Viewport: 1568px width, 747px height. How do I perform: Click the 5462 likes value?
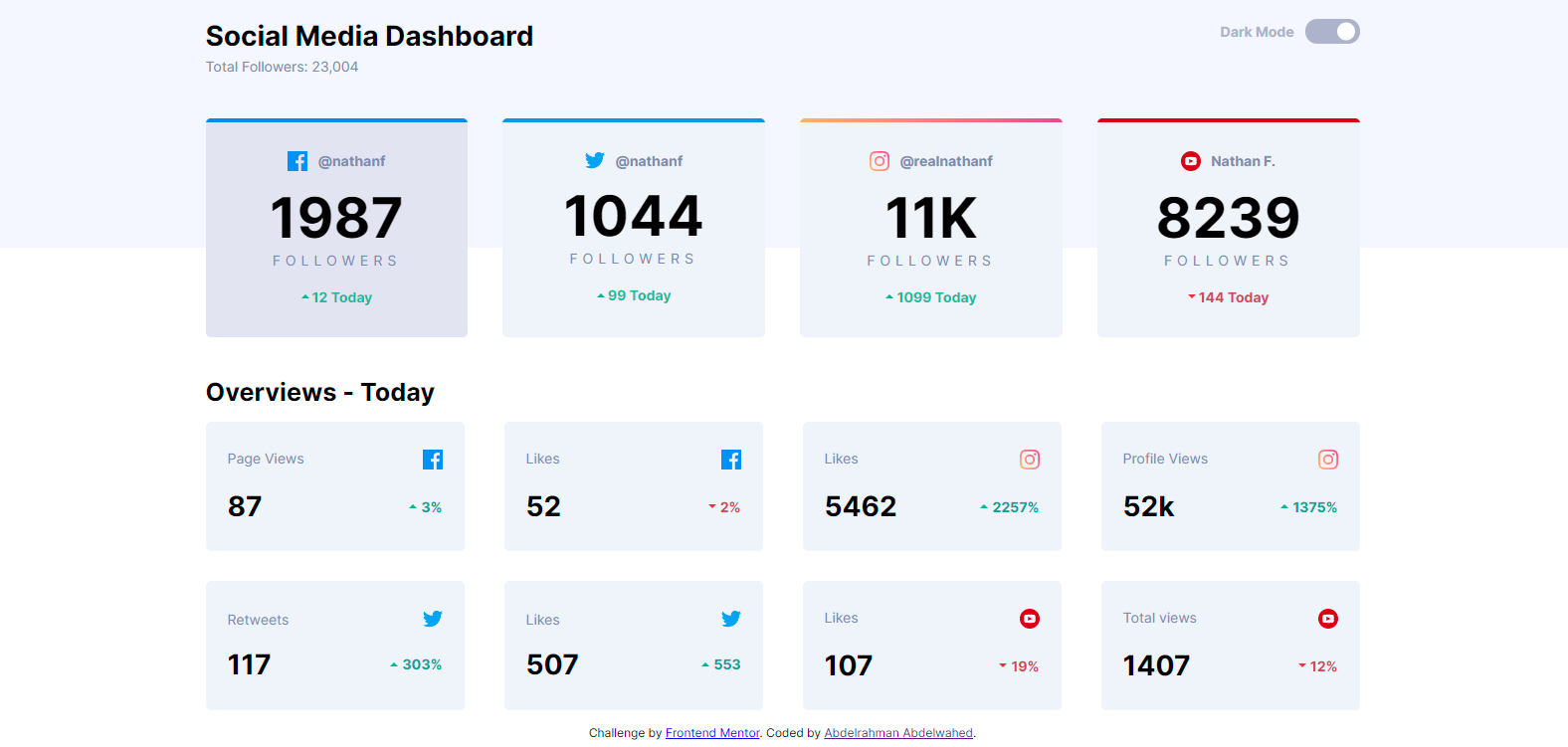coord(861,506)
